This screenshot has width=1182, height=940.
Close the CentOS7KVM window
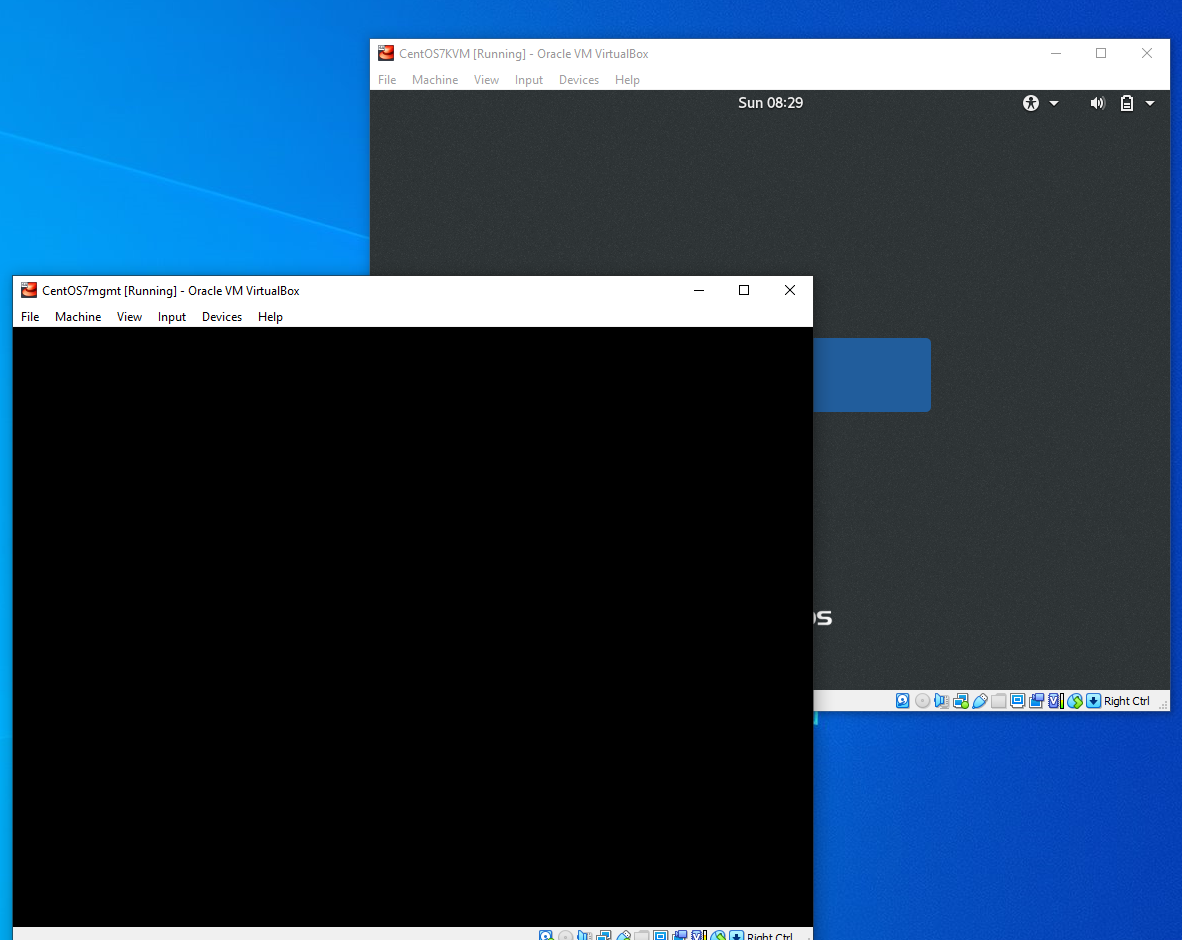[1147, 54]
